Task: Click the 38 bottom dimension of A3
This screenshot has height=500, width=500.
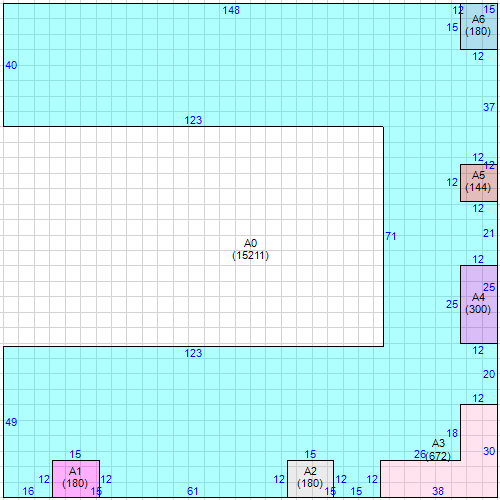Action: coord(438,491)
